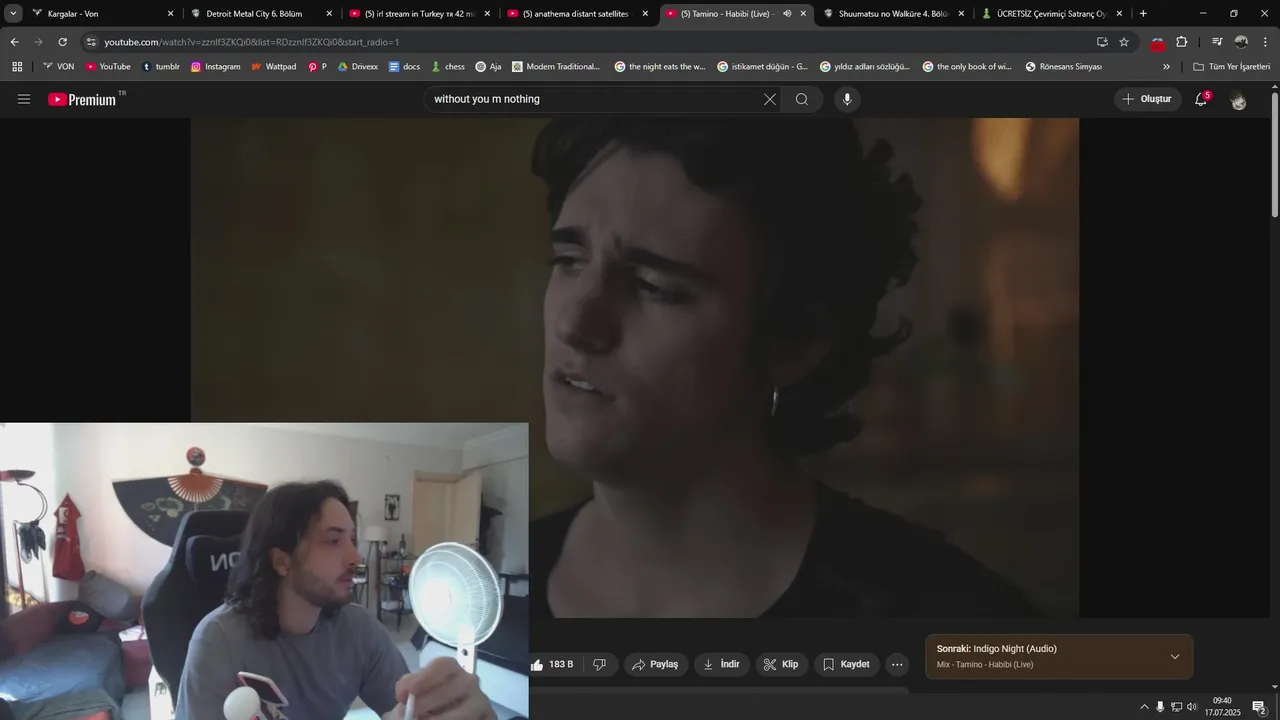The image size is (1280, 720).
Task: Show more bookmarks with chevron
Action: coord(1166,66)
